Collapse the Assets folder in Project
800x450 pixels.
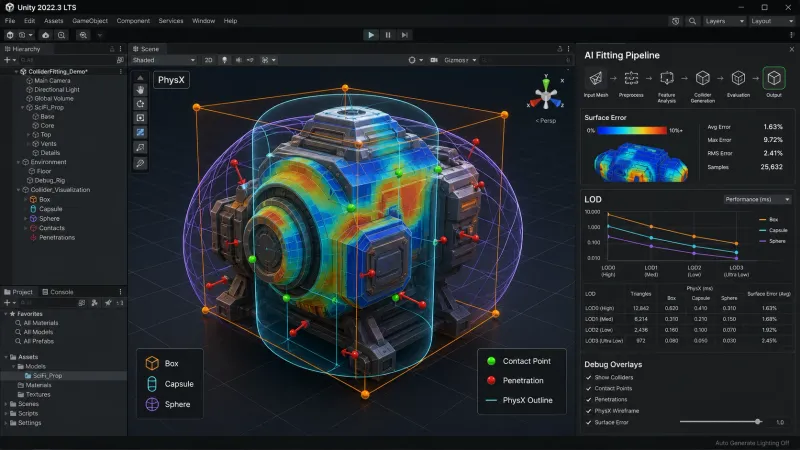coord(6,357)
